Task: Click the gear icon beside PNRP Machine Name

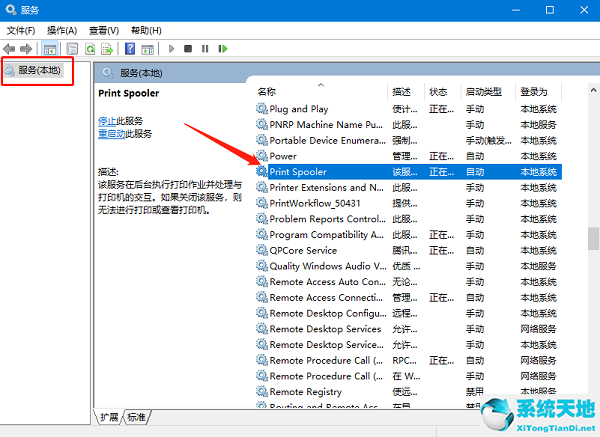Action: pyautogui.click(x=262, y=124)
